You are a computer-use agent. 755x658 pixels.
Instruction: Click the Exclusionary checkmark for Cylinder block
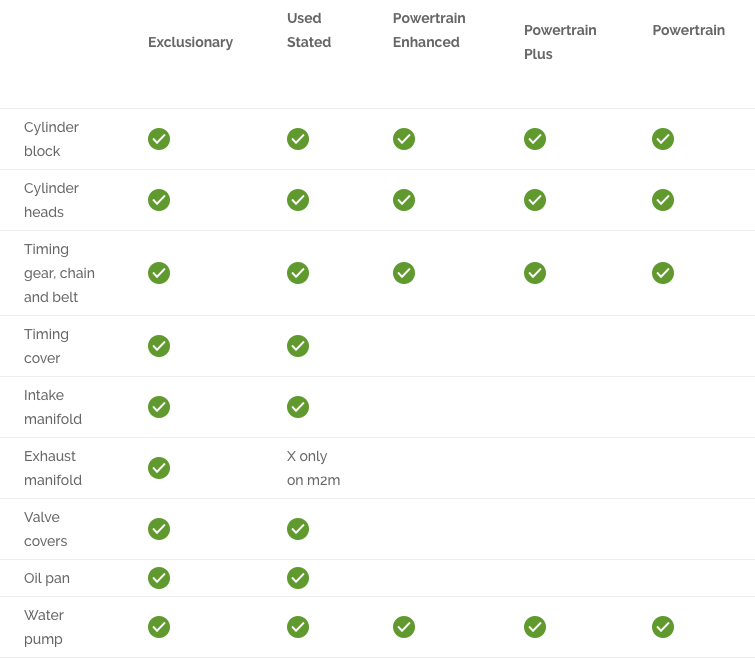tap(159, 139)
